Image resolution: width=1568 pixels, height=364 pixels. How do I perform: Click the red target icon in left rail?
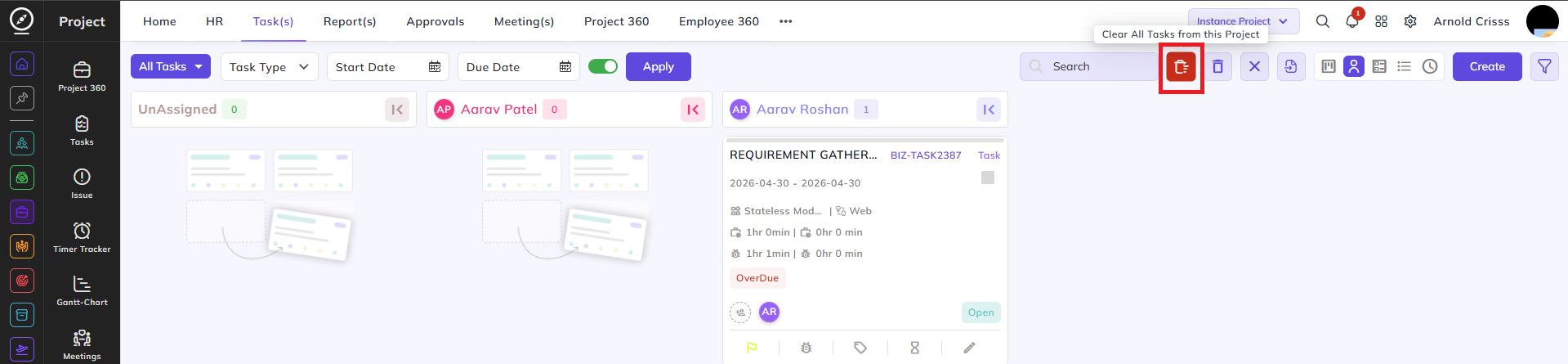pos(22,281)
